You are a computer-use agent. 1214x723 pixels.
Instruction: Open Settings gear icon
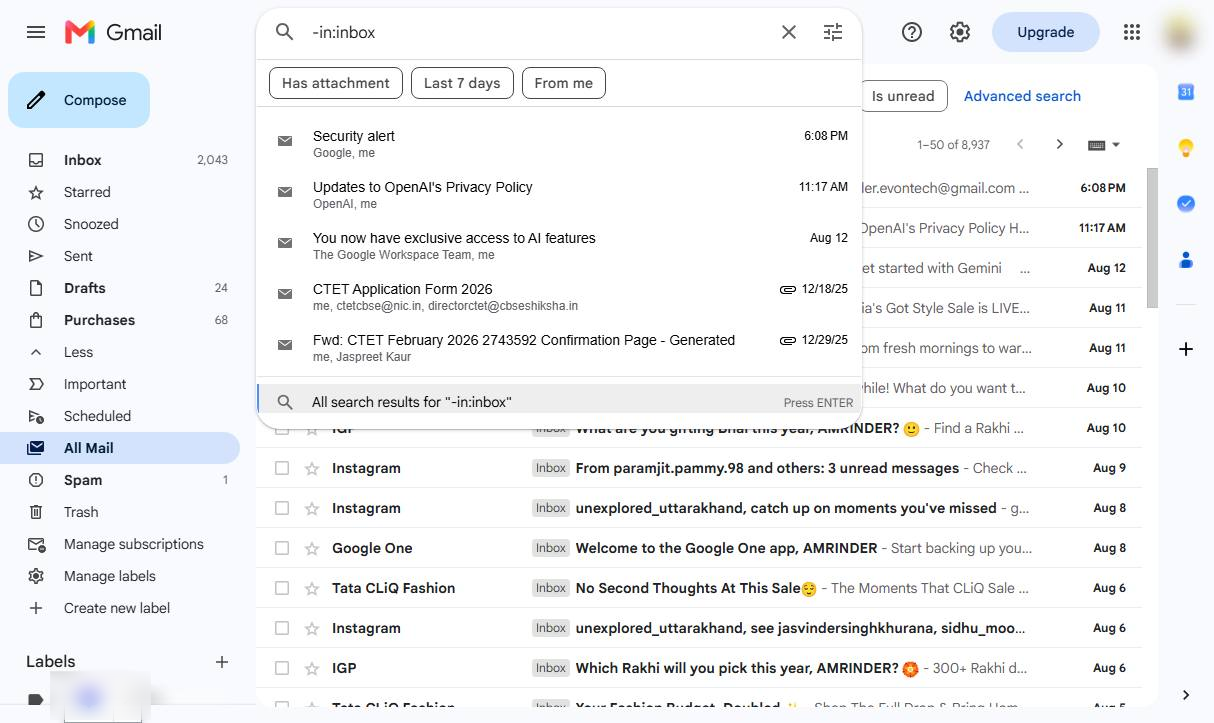(960, 32)
